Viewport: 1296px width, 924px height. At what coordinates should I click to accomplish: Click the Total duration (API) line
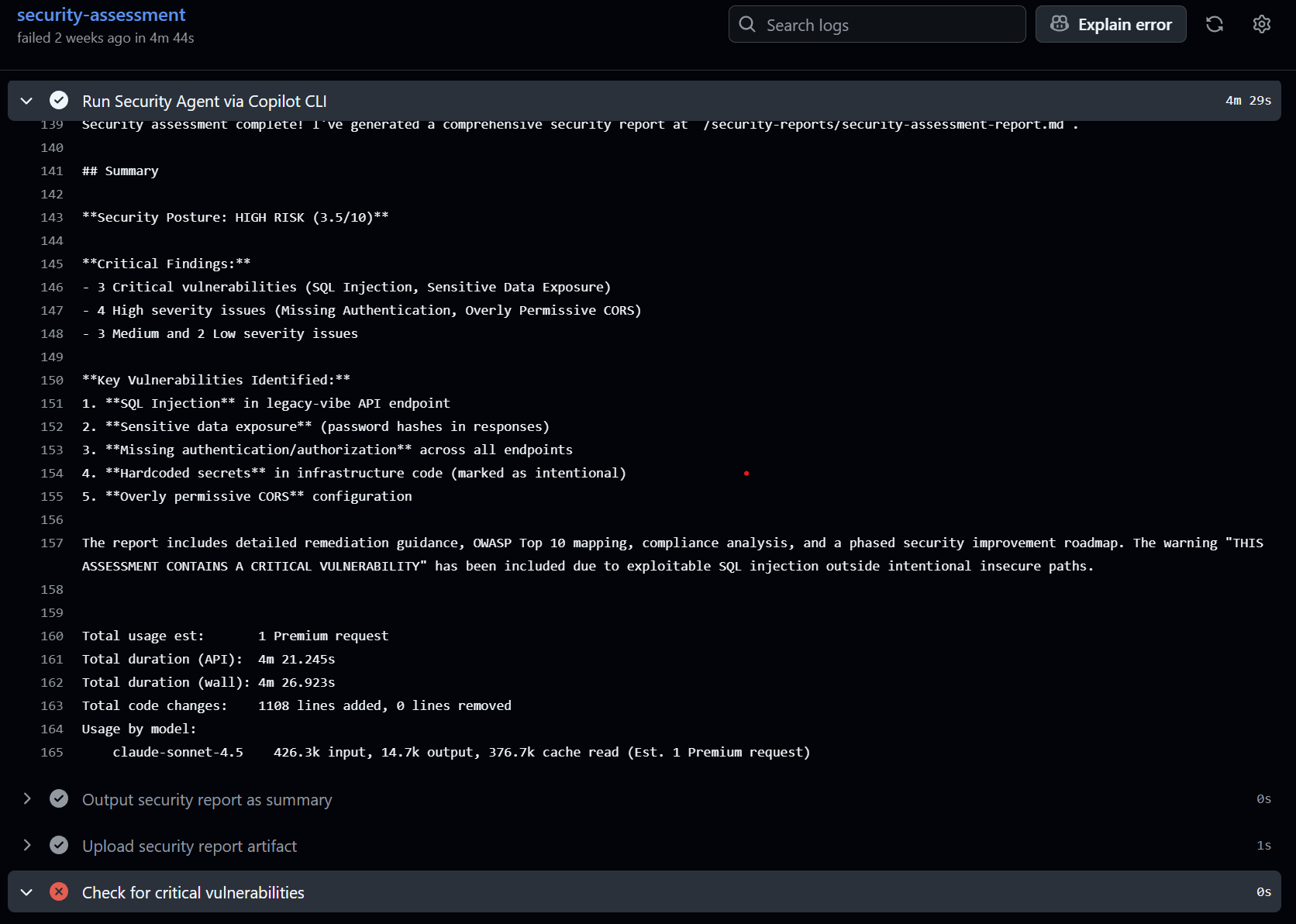209,659
